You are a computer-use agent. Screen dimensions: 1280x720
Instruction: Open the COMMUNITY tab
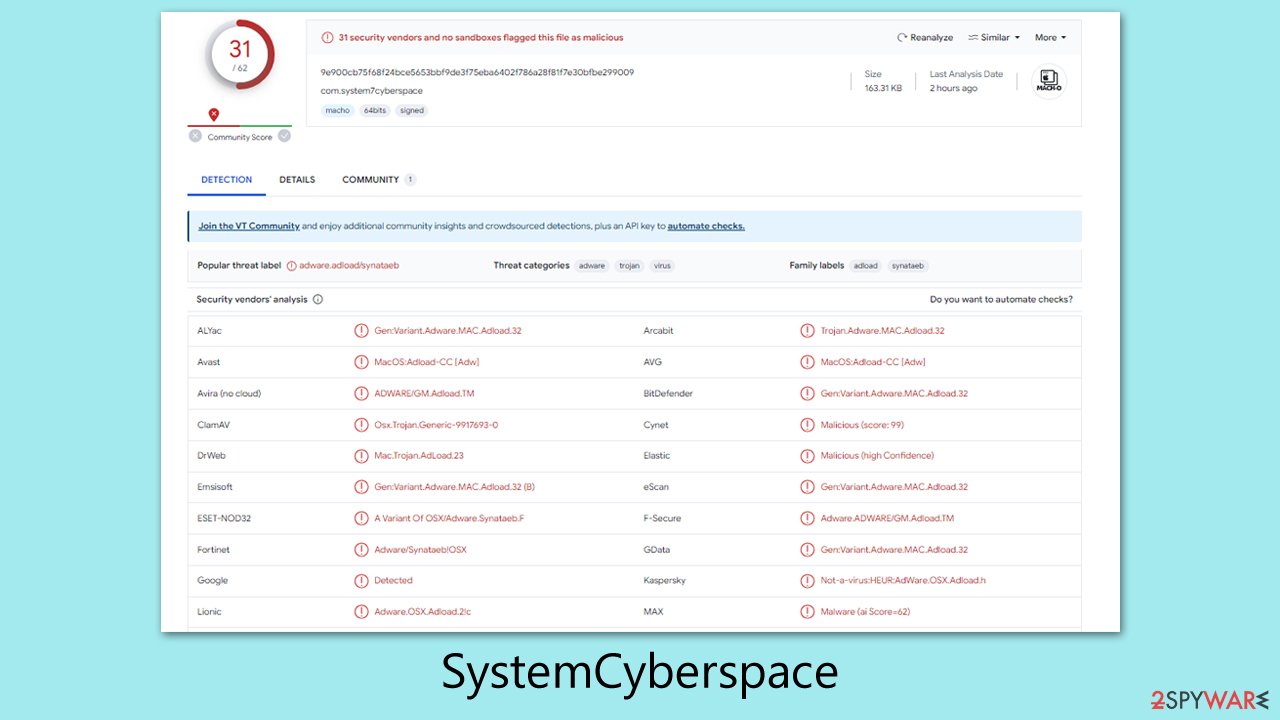point(370,179)
